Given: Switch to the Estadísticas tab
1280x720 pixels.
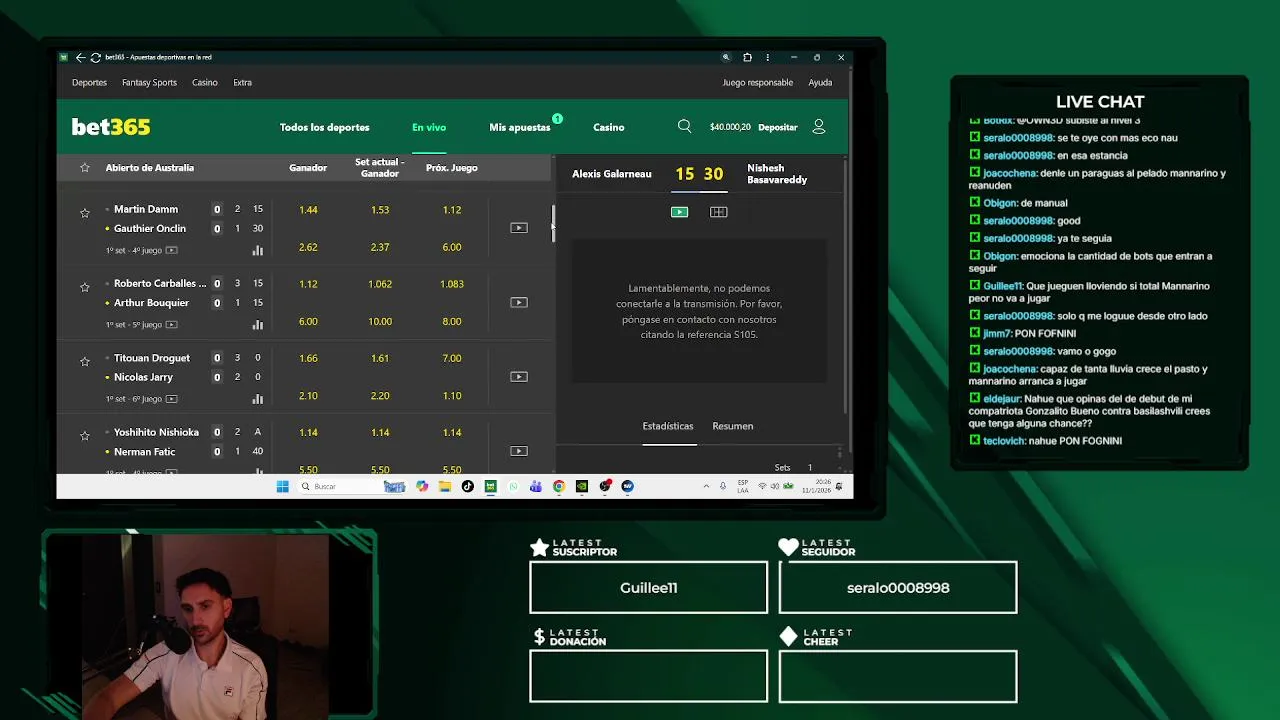Looking at the screenshot, I should [668, 426].
